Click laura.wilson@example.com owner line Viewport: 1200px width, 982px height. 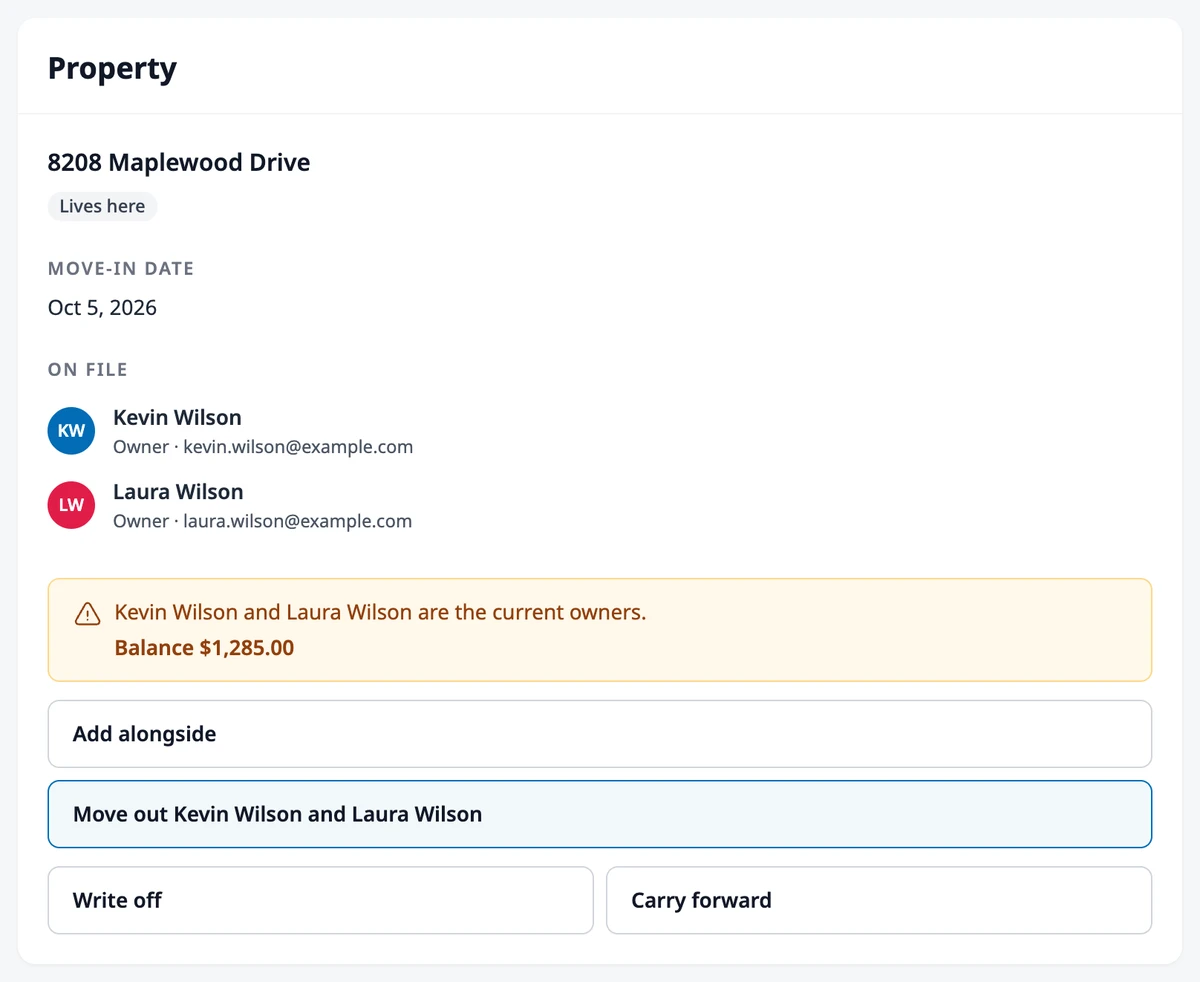262,521
